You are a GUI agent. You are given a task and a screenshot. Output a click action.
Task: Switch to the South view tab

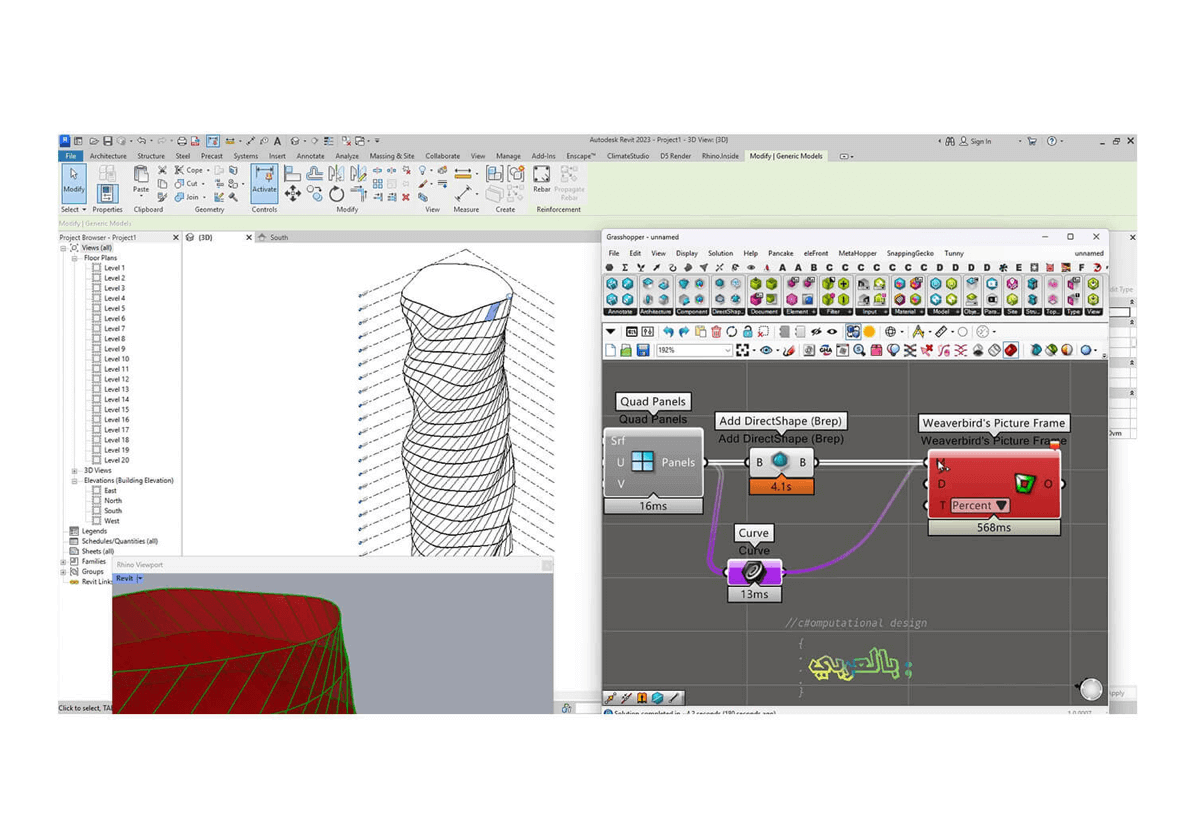click(279, 238)
